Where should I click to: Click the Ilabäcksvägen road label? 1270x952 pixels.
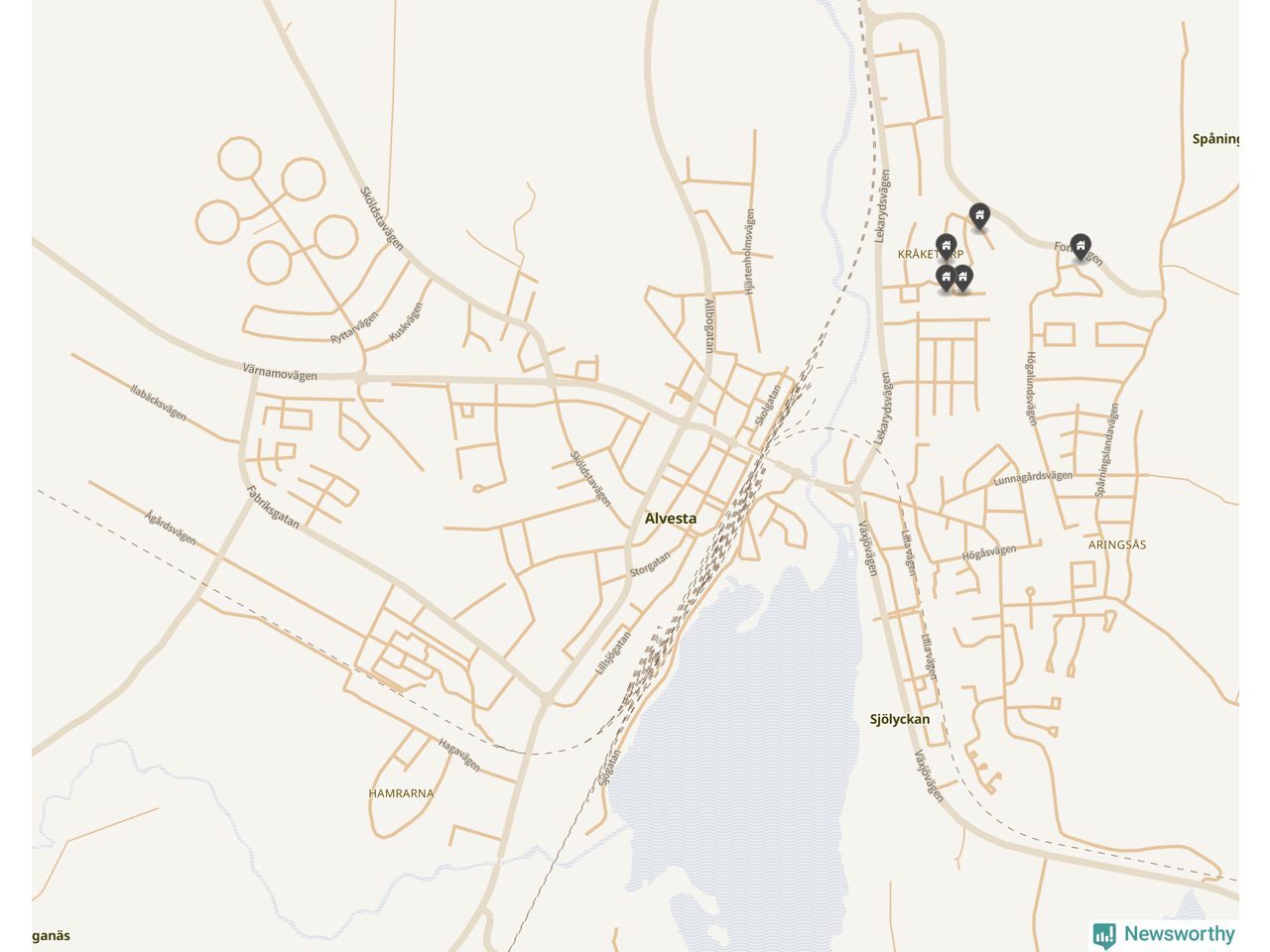(x=159, y=402)
